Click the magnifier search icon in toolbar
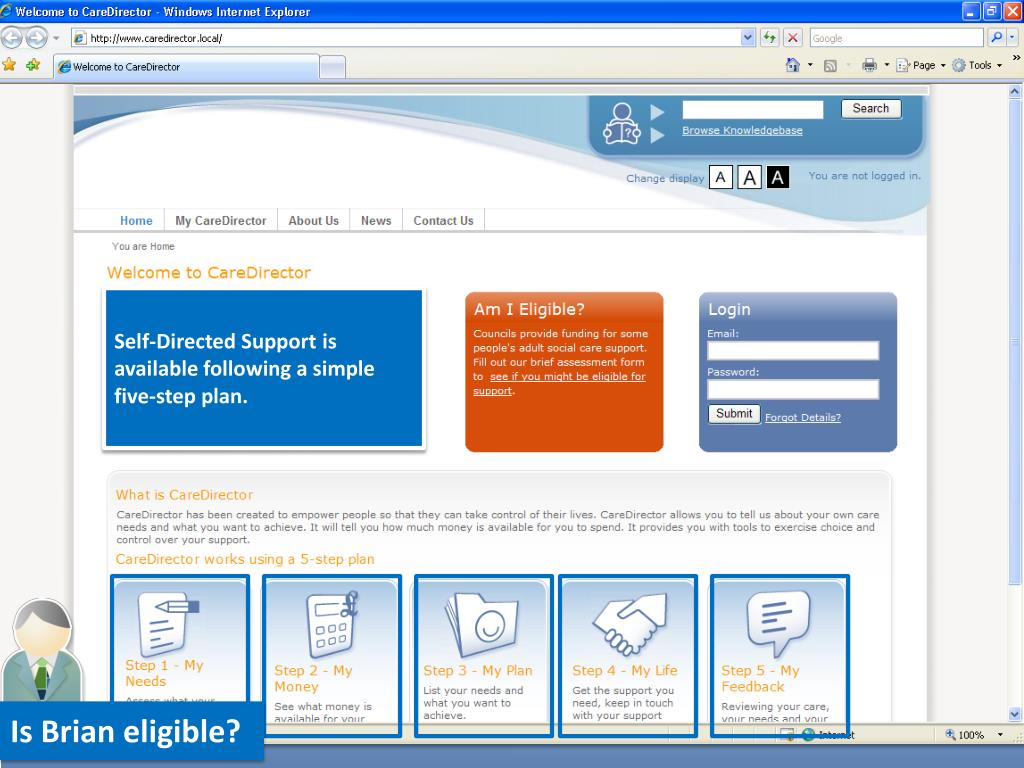The height and width of the screenshot is (768, 1024). [x=996, y=38]
